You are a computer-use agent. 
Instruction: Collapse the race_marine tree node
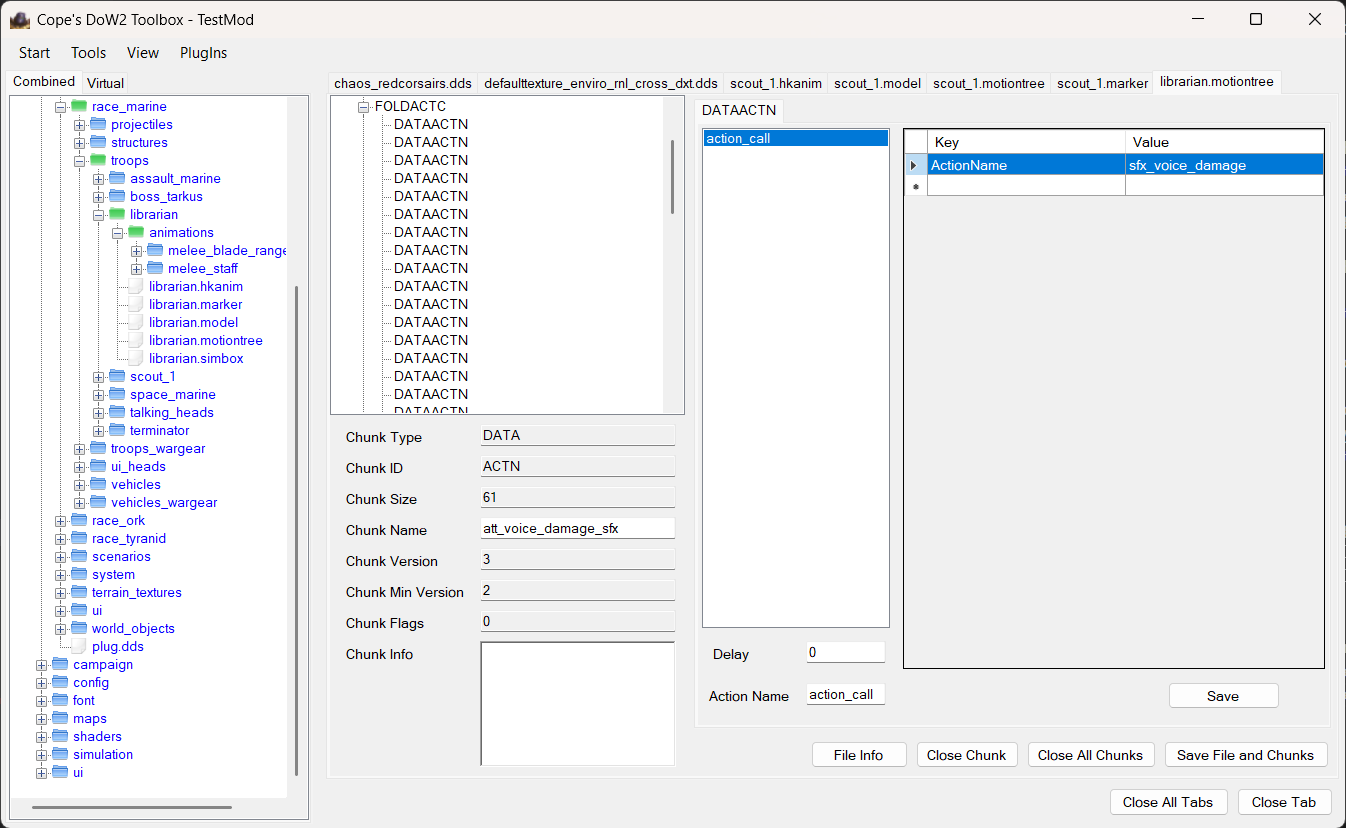pyautogui.click(x=60, y=106)
